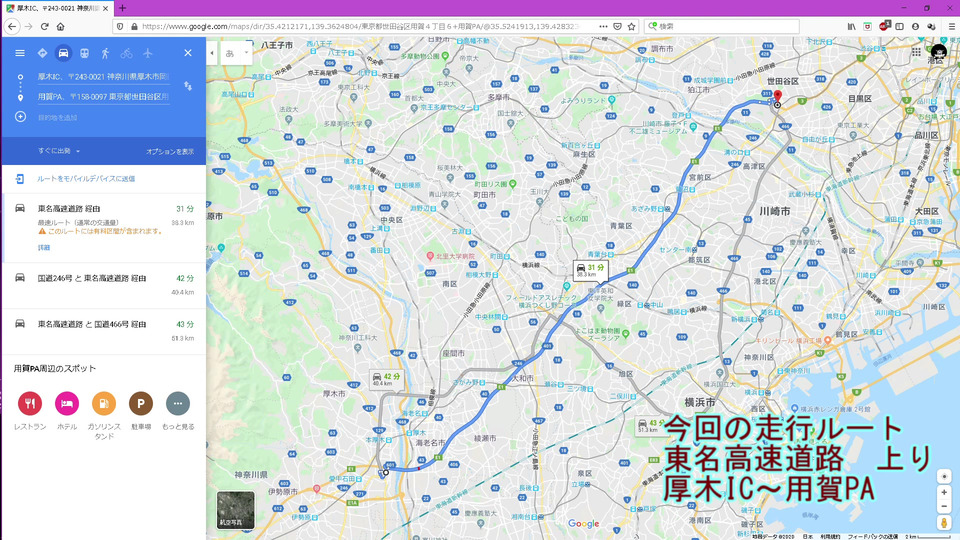960x540 pixels.
Task: Click the 42分 alternate route label on map
Action: click(386, 379)
